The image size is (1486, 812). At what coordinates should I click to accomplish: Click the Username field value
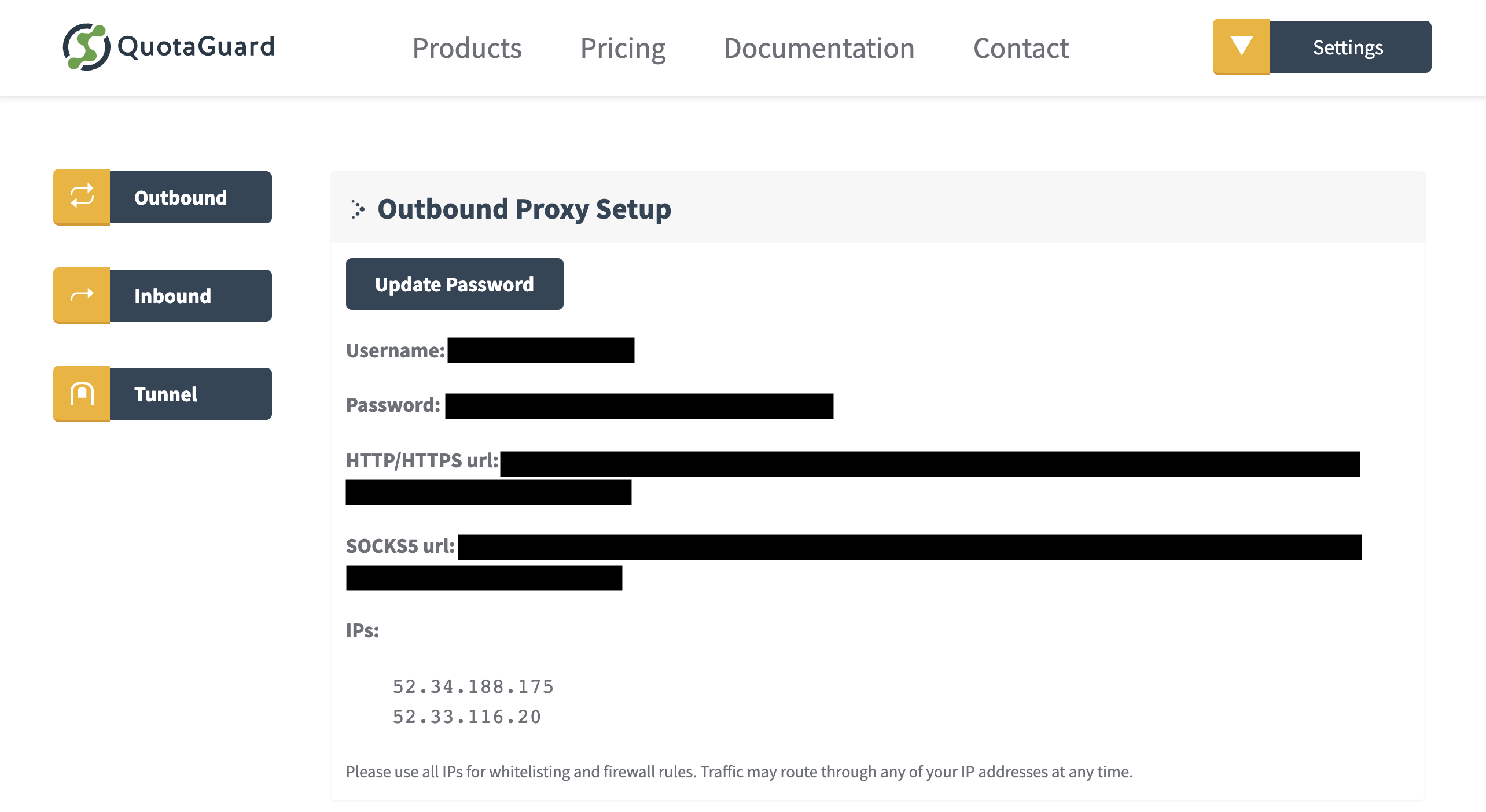[x=541, y=350]
